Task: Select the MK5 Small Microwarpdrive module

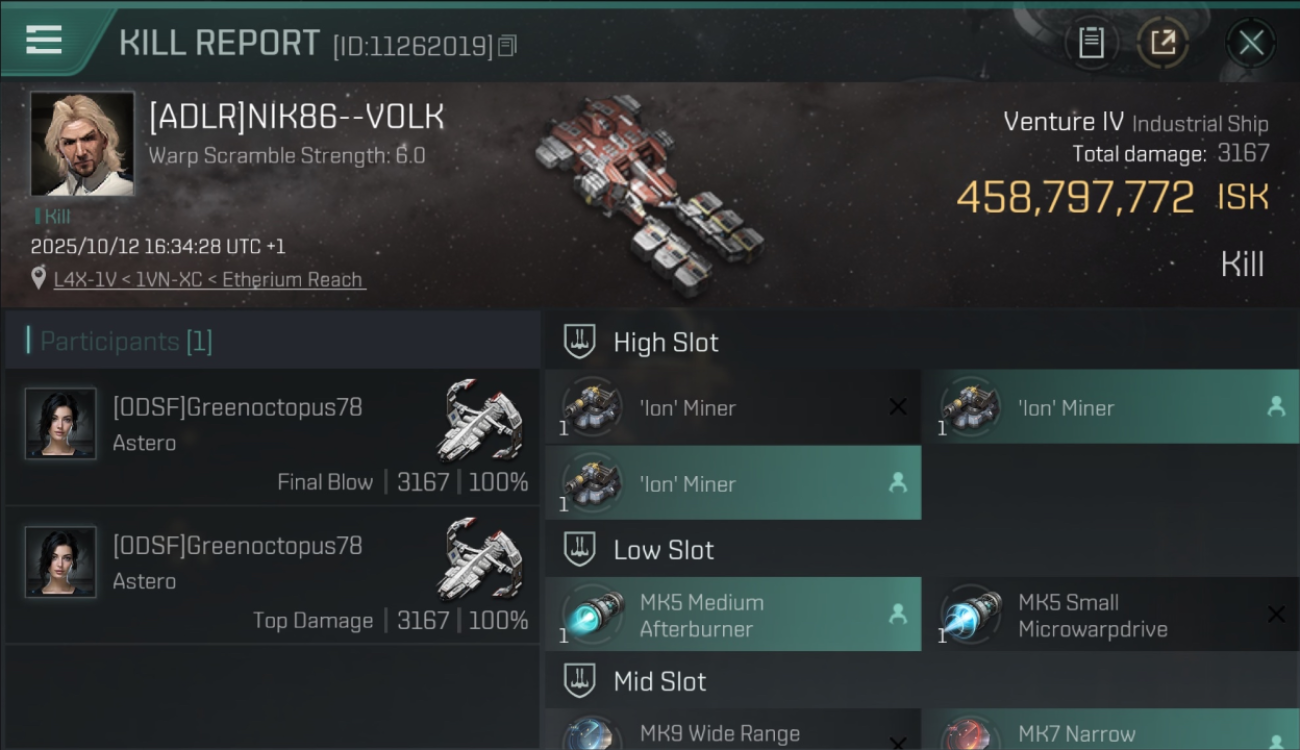Action: coord(1112,614)
